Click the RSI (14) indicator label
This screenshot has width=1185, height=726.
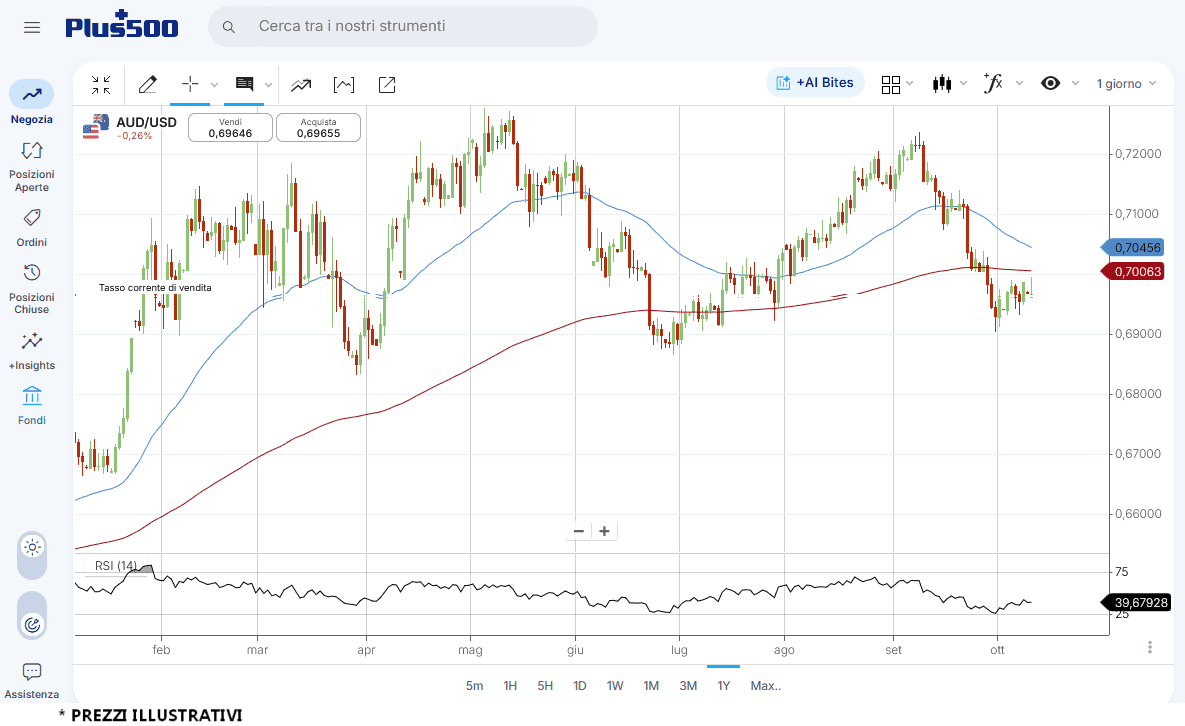click(x=116, y=566)
